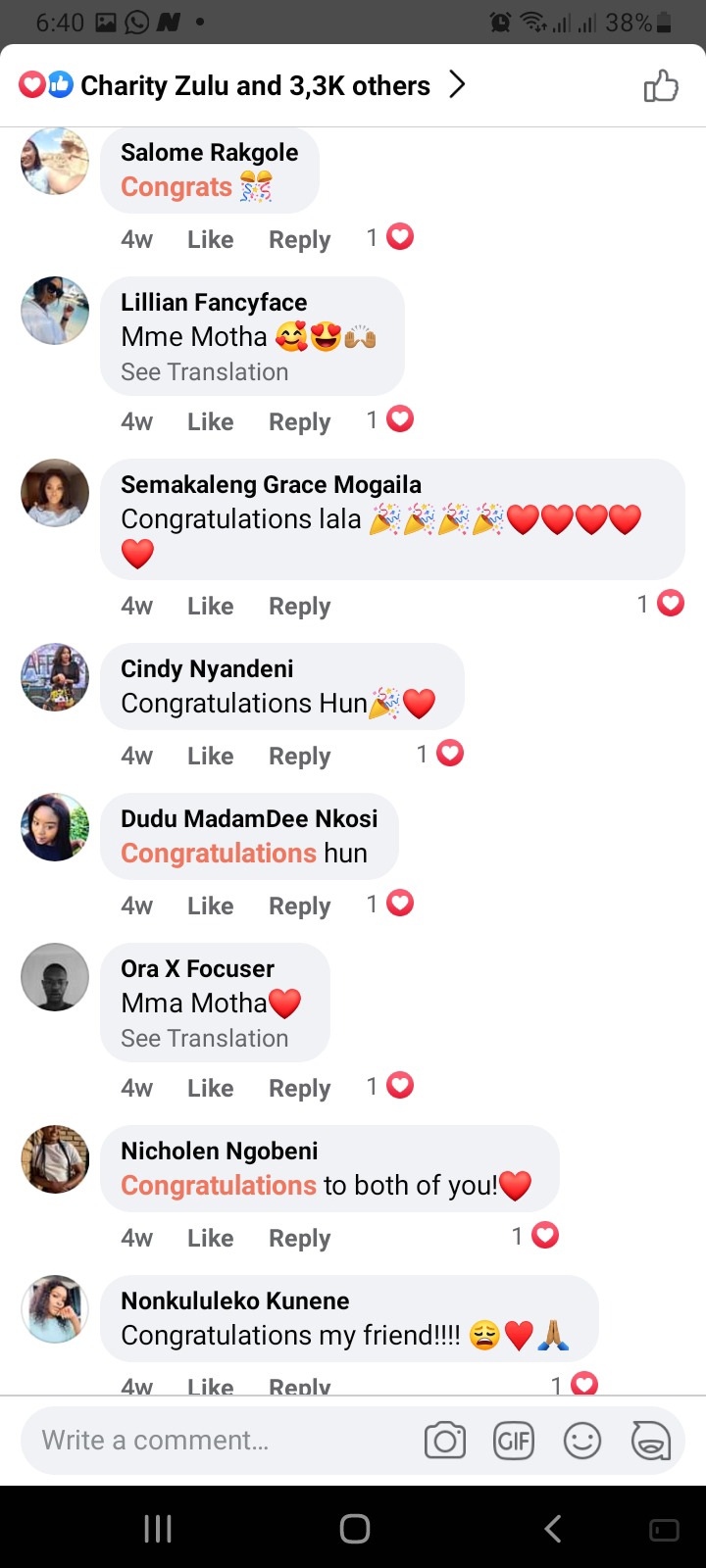Tap Android home navigation button
Image resolution: width=706 pixels, height=1568 pixels.
(x=355, y=1529)
